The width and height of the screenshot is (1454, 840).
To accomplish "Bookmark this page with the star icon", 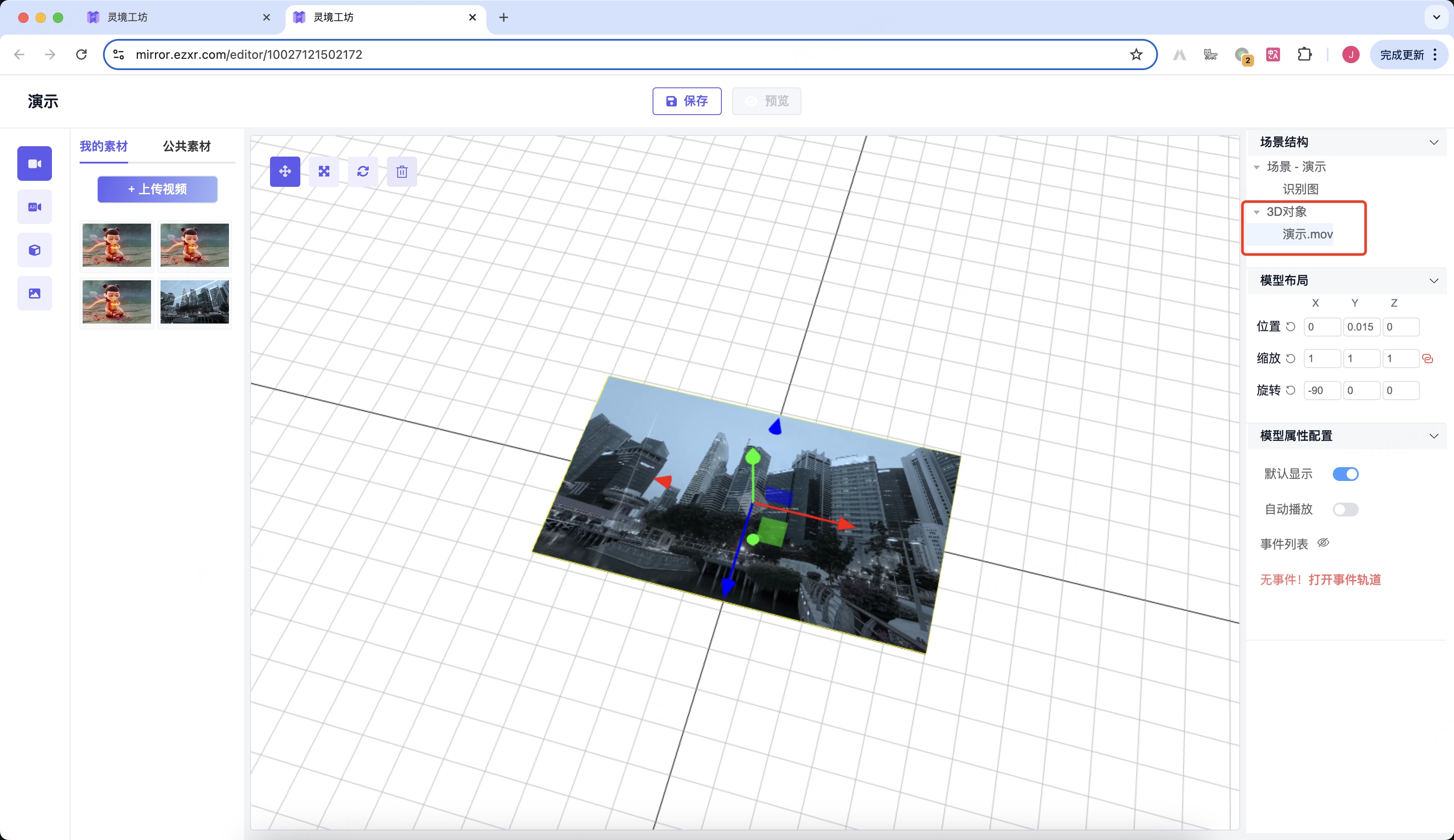I will coord(1136,54).
